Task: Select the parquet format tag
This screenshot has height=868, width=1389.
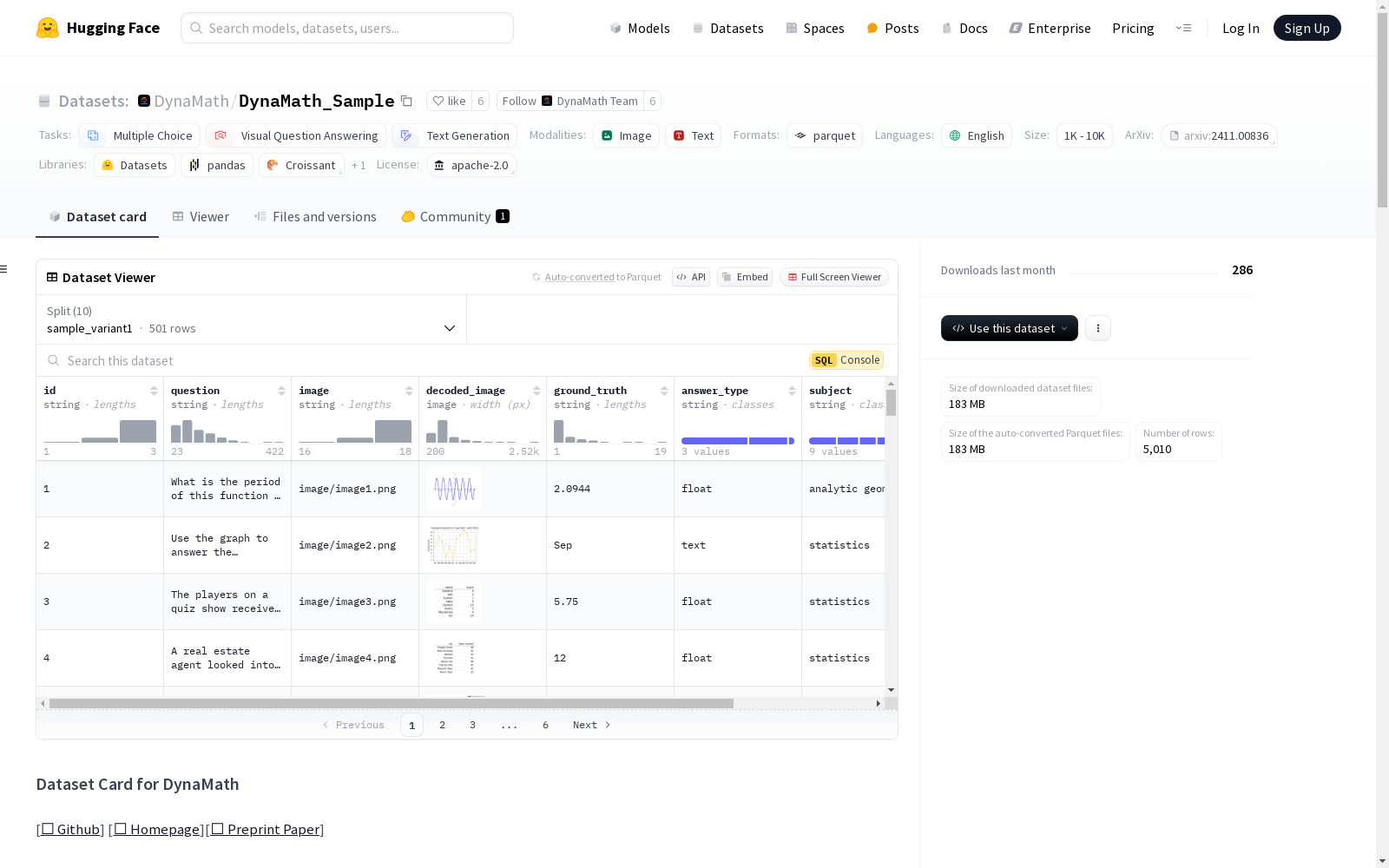Action: (825, 135)
